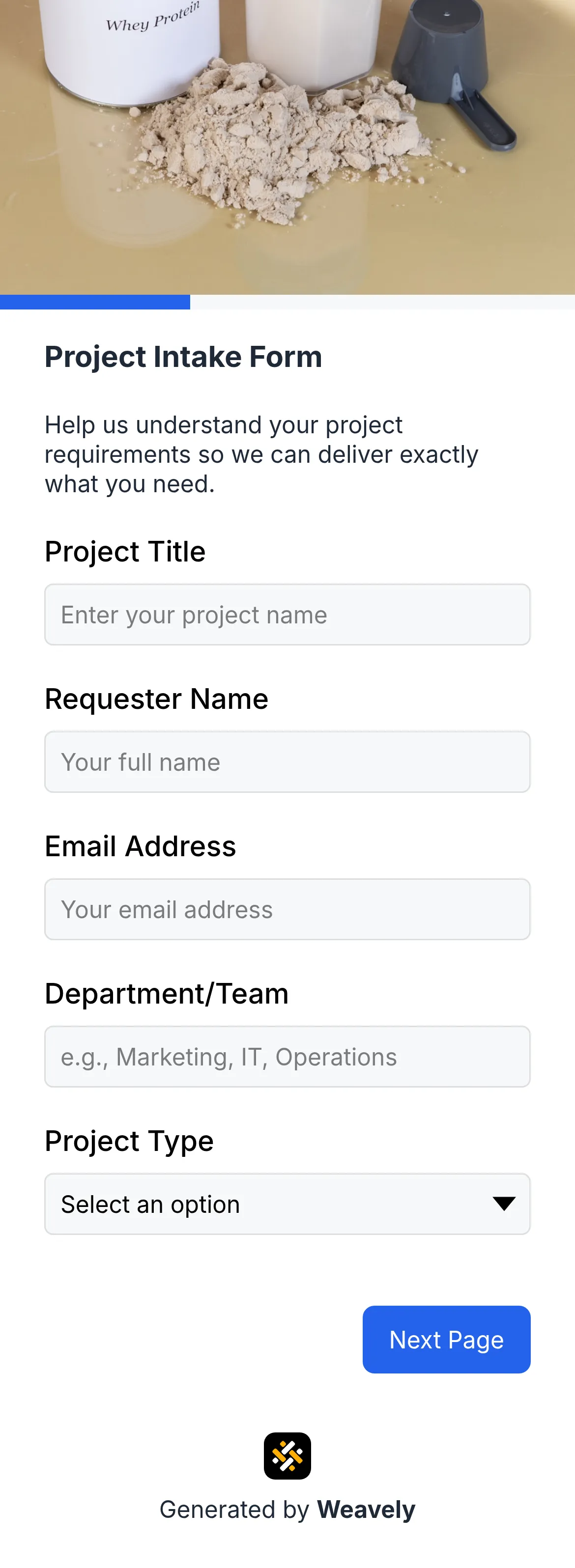The width and height of the screenshot is (575, 1568).
Task: Click the blue progress bar segment
Action: coord(94,301)
